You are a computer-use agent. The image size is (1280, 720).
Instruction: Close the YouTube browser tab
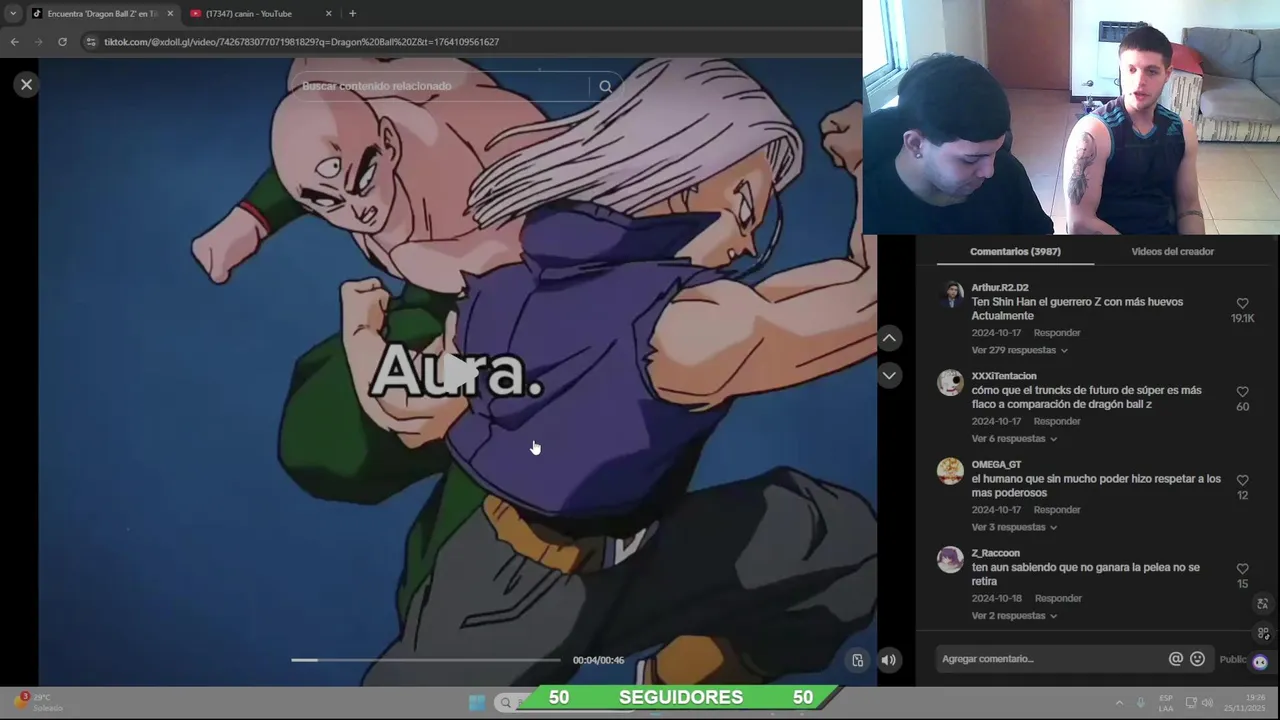329,14
